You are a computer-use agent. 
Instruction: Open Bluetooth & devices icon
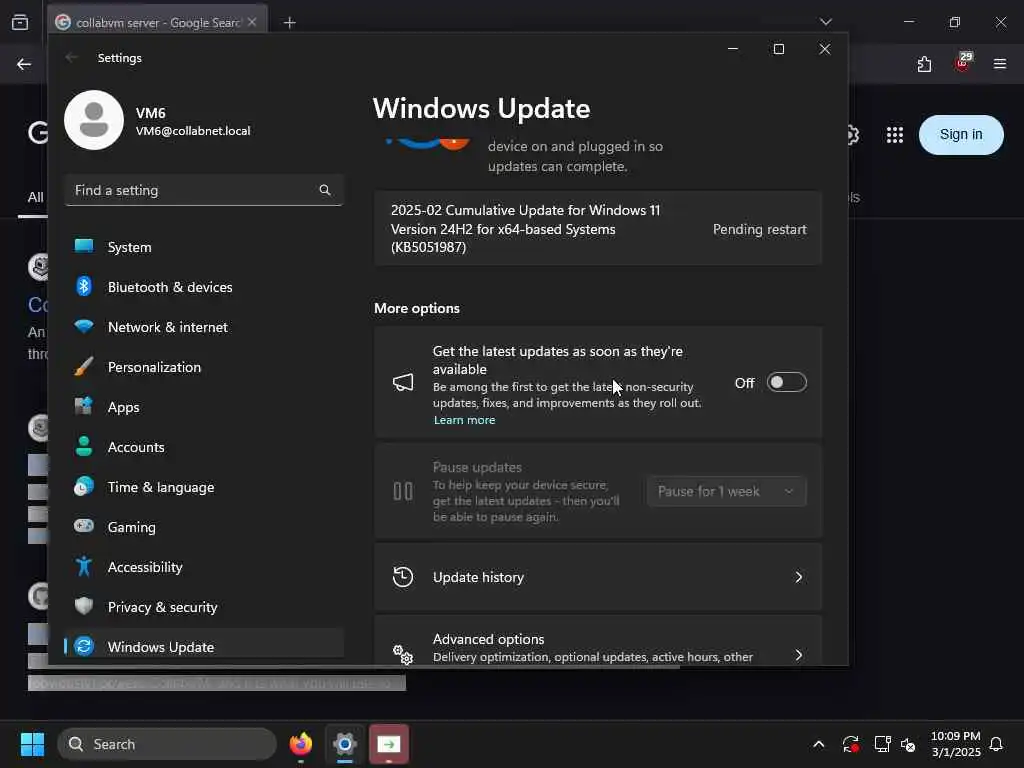pyautogui.click(x=84, y=286)
